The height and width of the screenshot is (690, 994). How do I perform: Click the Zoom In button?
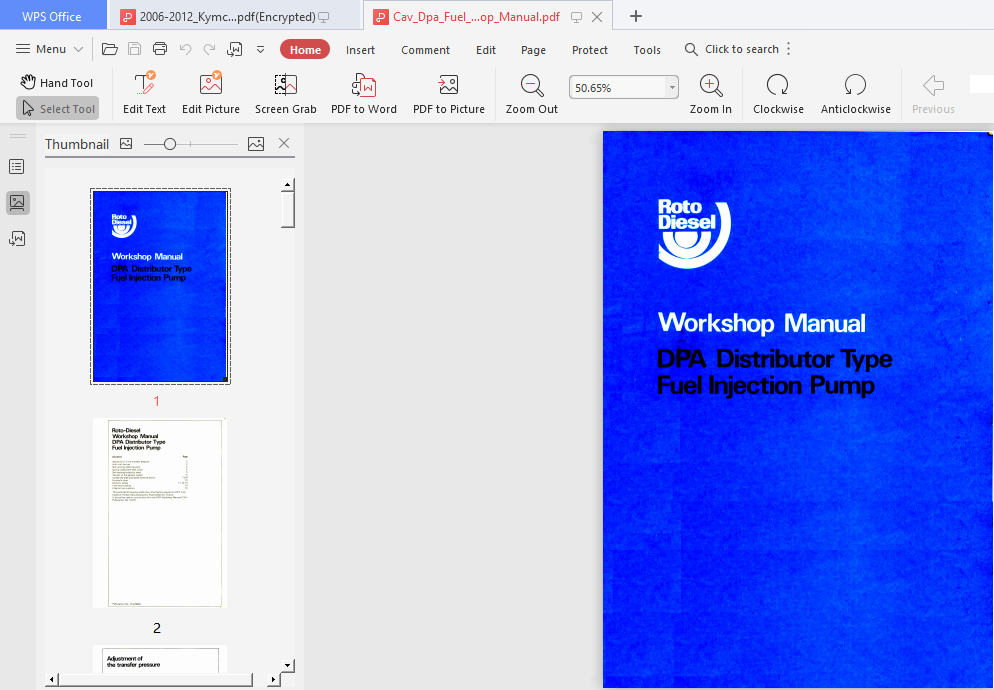coord(711,93)
